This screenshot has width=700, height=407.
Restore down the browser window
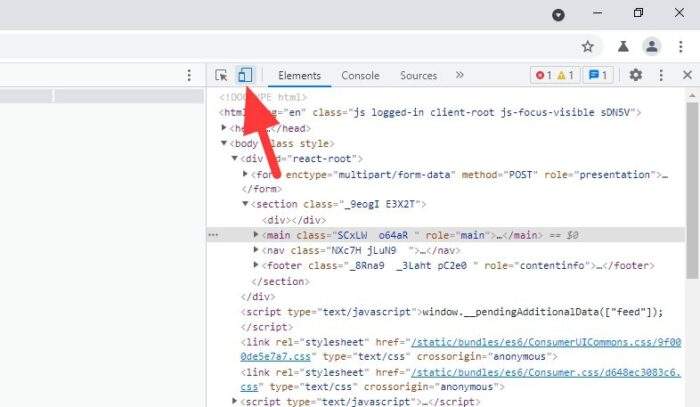tap(638, 12)
